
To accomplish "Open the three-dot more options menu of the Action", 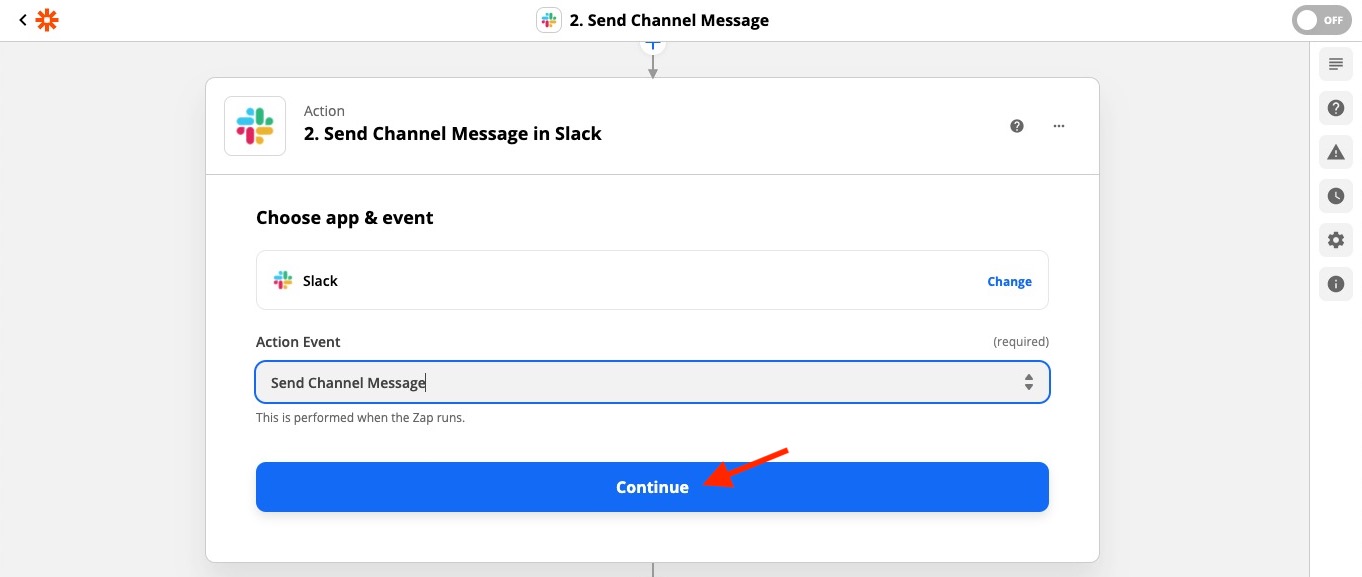I will point(1059,126).
